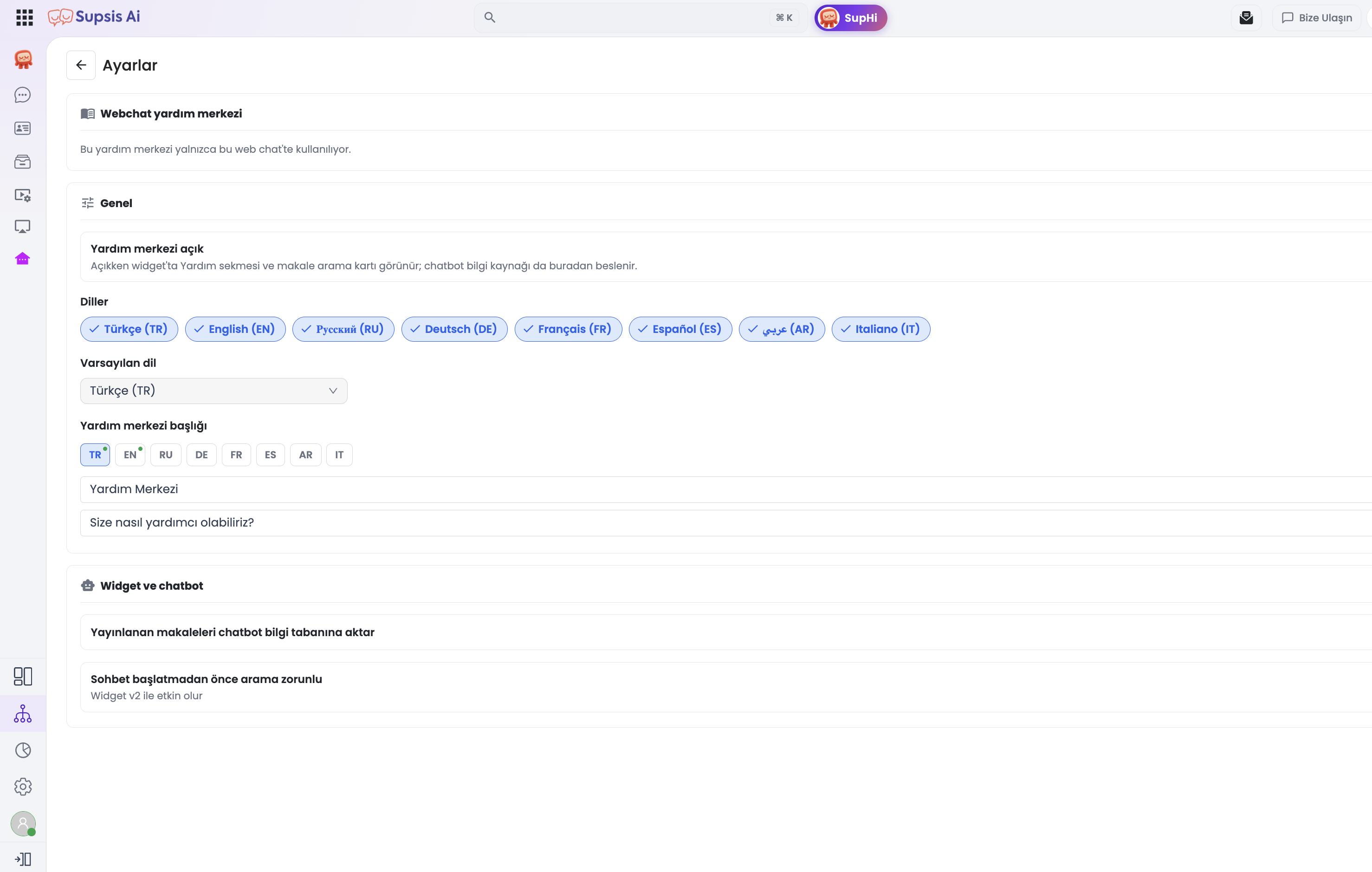Select the DE title language tab

point(202,455)
